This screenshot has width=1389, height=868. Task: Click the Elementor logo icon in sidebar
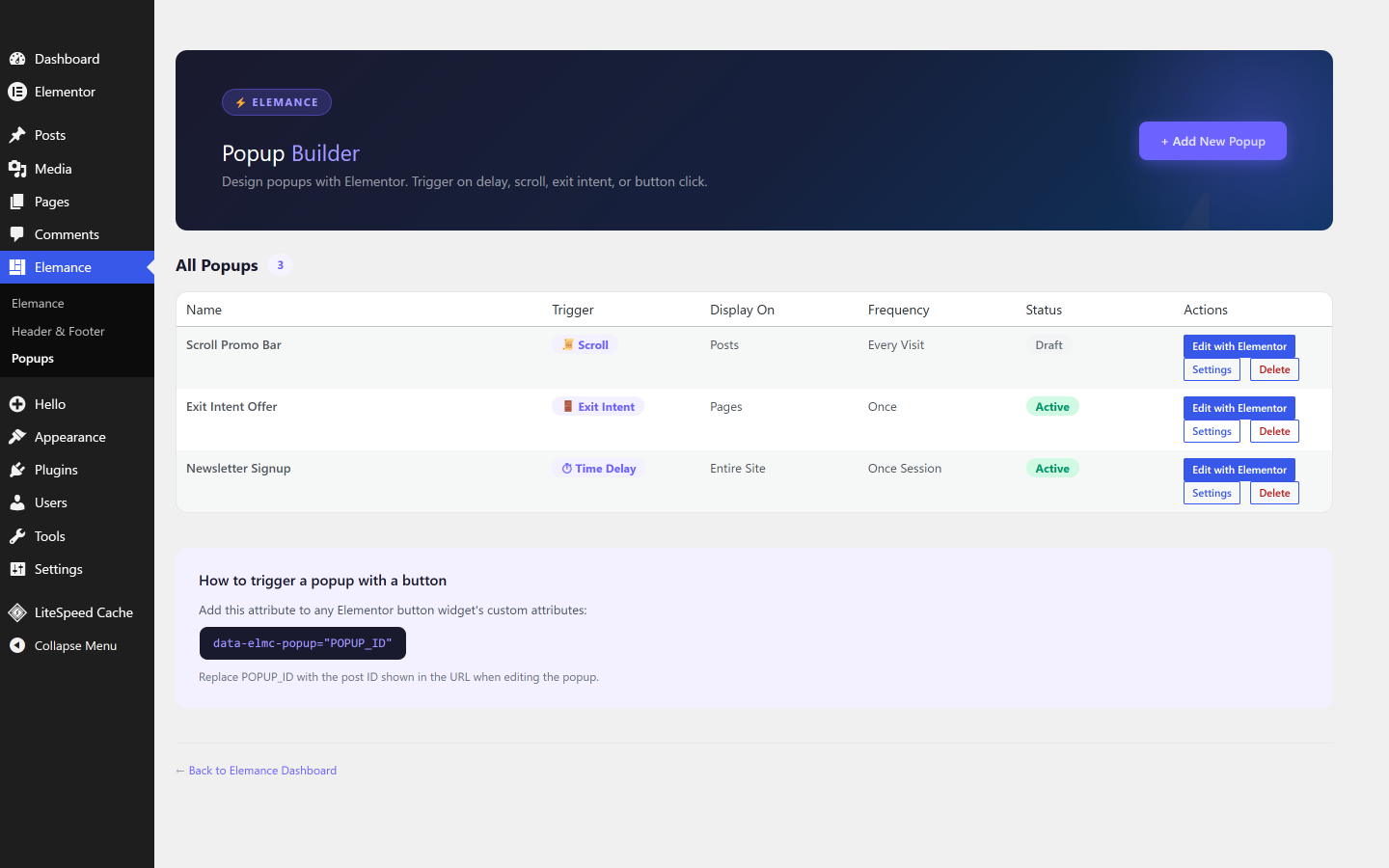(x=17, y=92)
